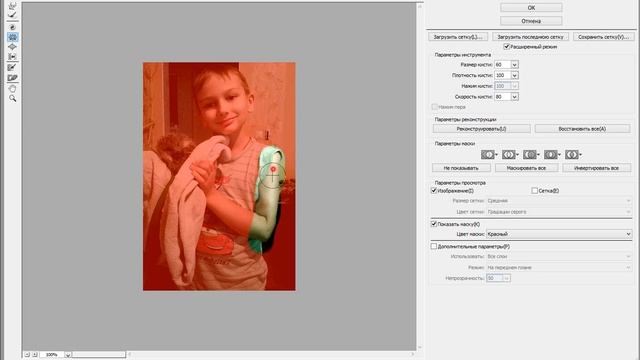
Task: Open the Replace Selection mask option
Action: pyautogui.click(x=489, y=155)
